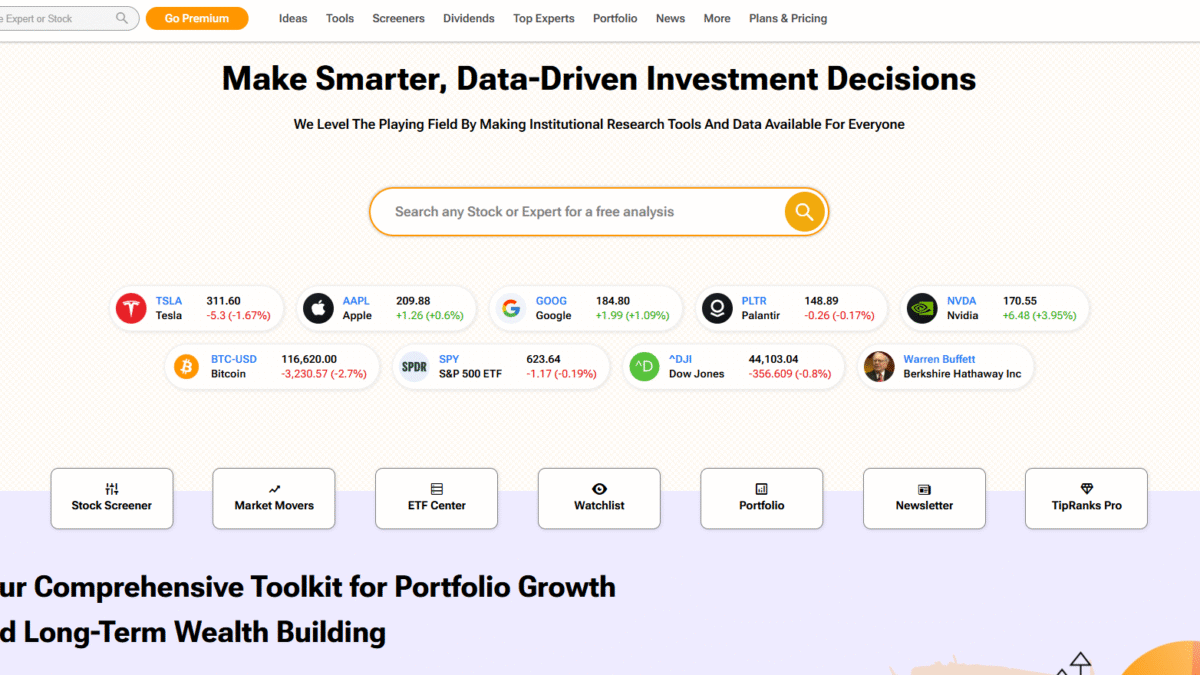Viewport: 1200px width, 675px height.
Task: Open the Screeners navigation menu
Action: [398, 18]
